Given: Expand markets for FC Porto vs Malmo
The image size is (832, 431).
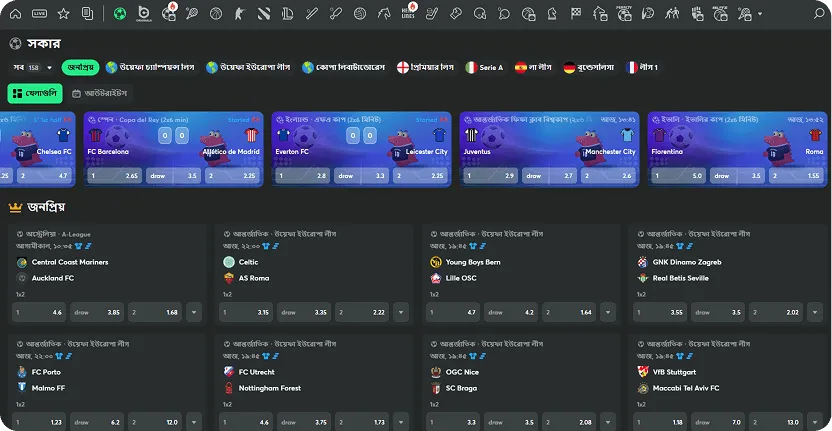Looking at the screenshot, I should (194, 423).
